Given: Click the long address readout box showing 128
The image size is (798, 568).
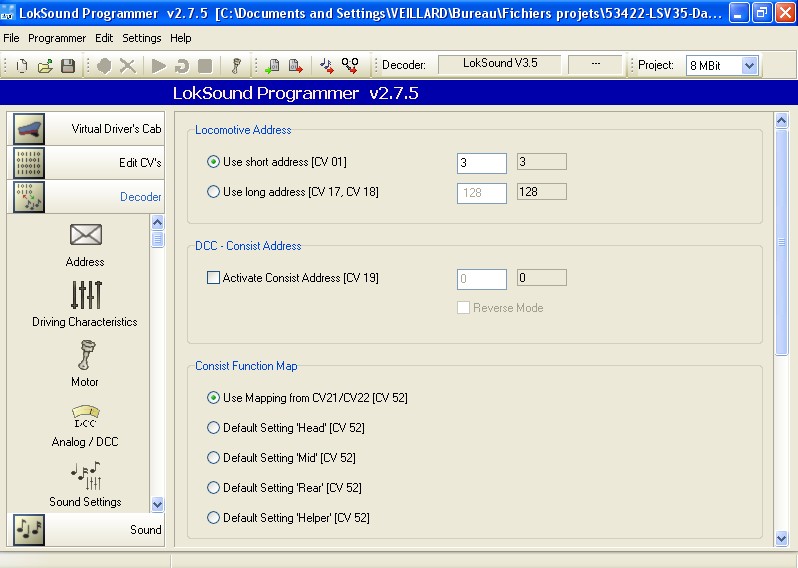Looking at the screenshot, I should point(542,192).
